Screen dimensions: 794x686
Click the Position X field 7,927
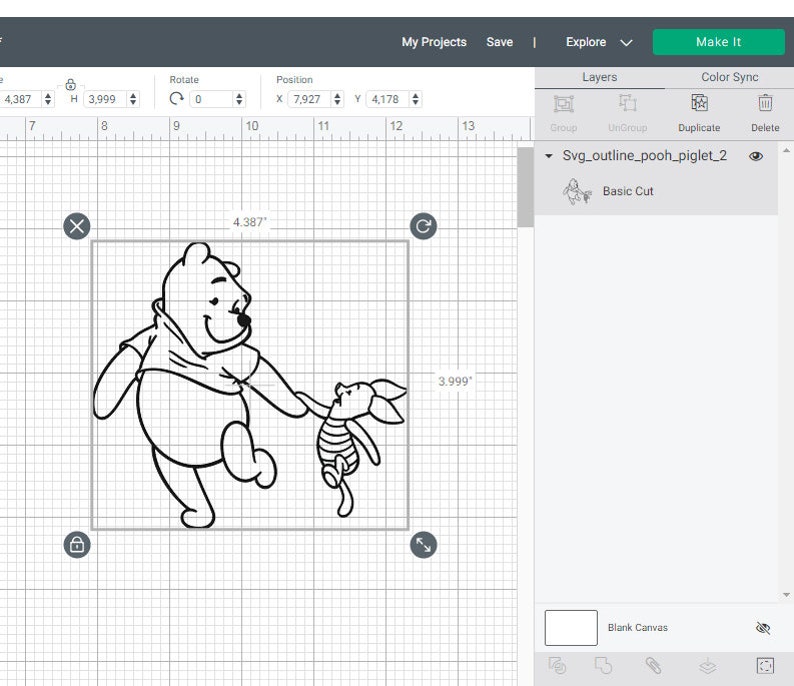click(x=310, y=99)
